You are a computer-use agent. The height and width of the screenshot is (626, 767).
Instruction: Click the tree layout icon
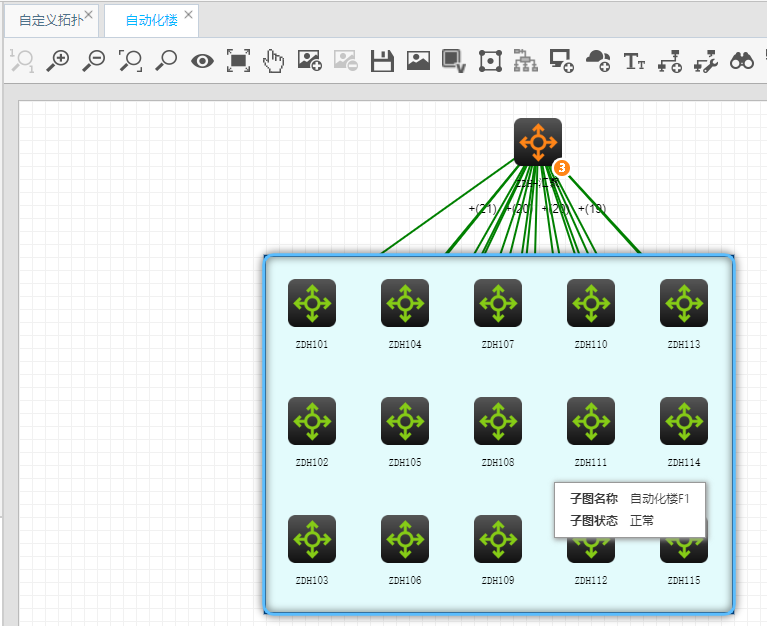click(x=525, y=61)
